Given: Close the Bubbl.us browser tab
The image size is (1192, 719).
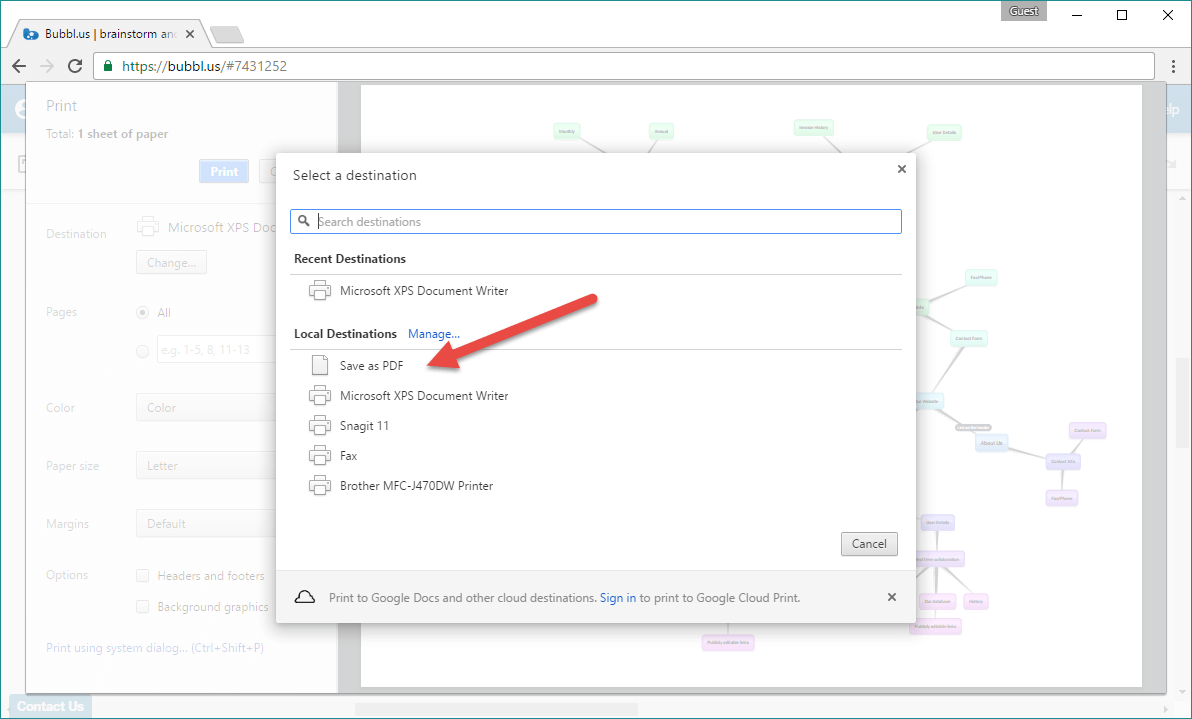Looking at the screenshot, I should pos(190,34).
